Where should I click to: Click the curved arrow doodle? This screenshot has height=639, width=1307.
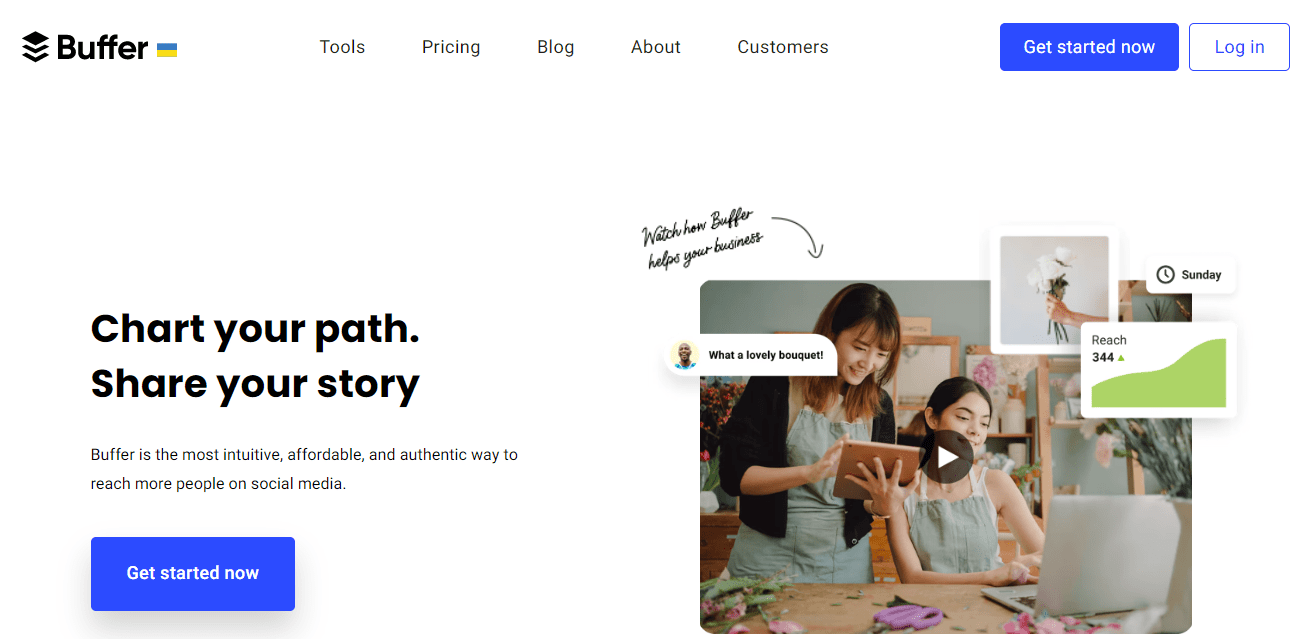pyautogui.click(x=801, y=235)
